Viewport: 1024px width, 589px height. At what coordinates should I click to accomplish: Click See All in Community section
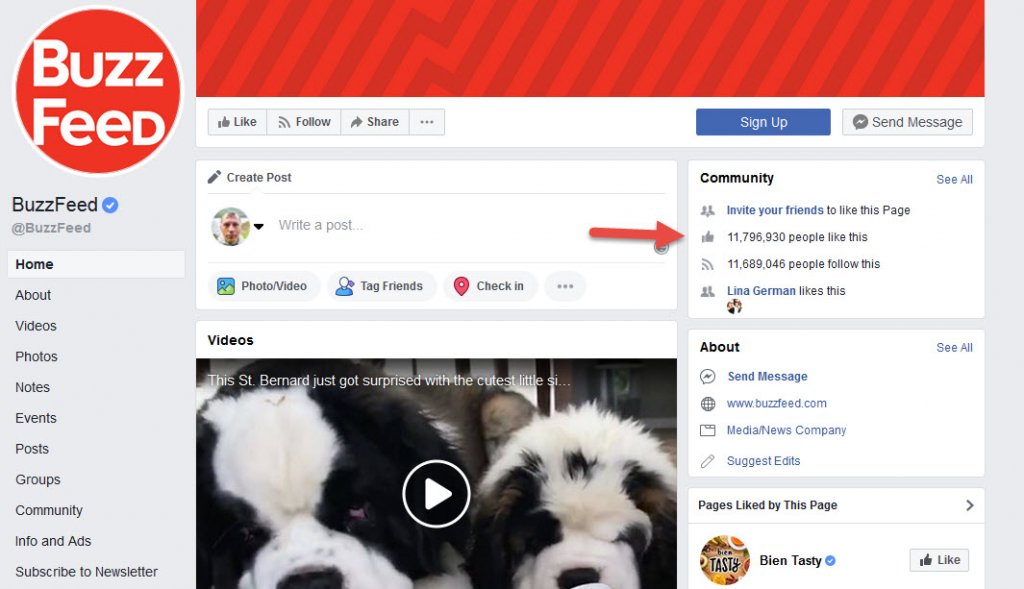[x=954, y=180]
